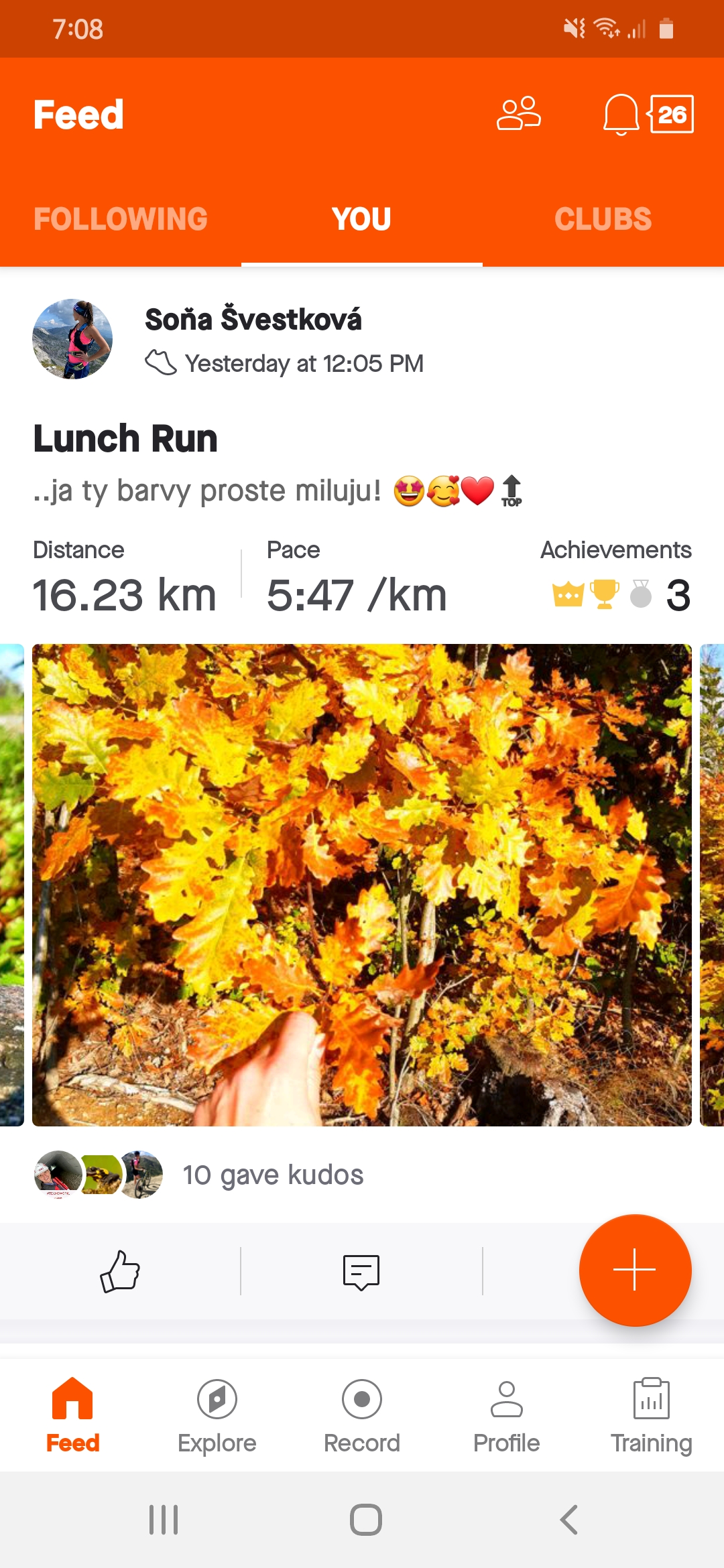Switch to the FOLLOWING tab
Viewport: 724px width, 1568px height.
point(121,219)
